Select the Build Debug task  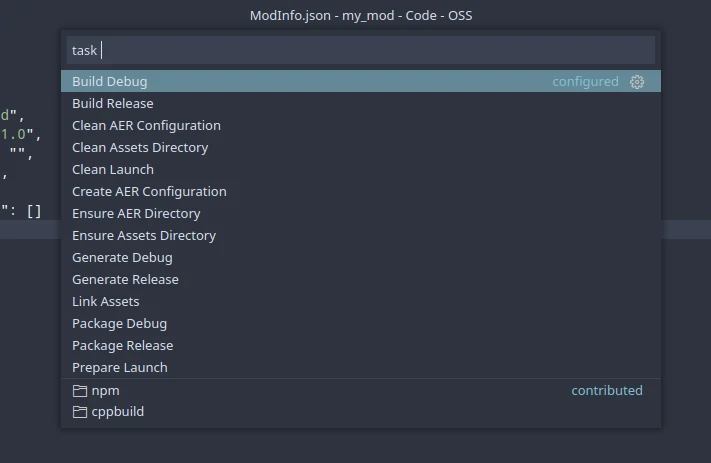pyautogui.click(x=361, y=81)
